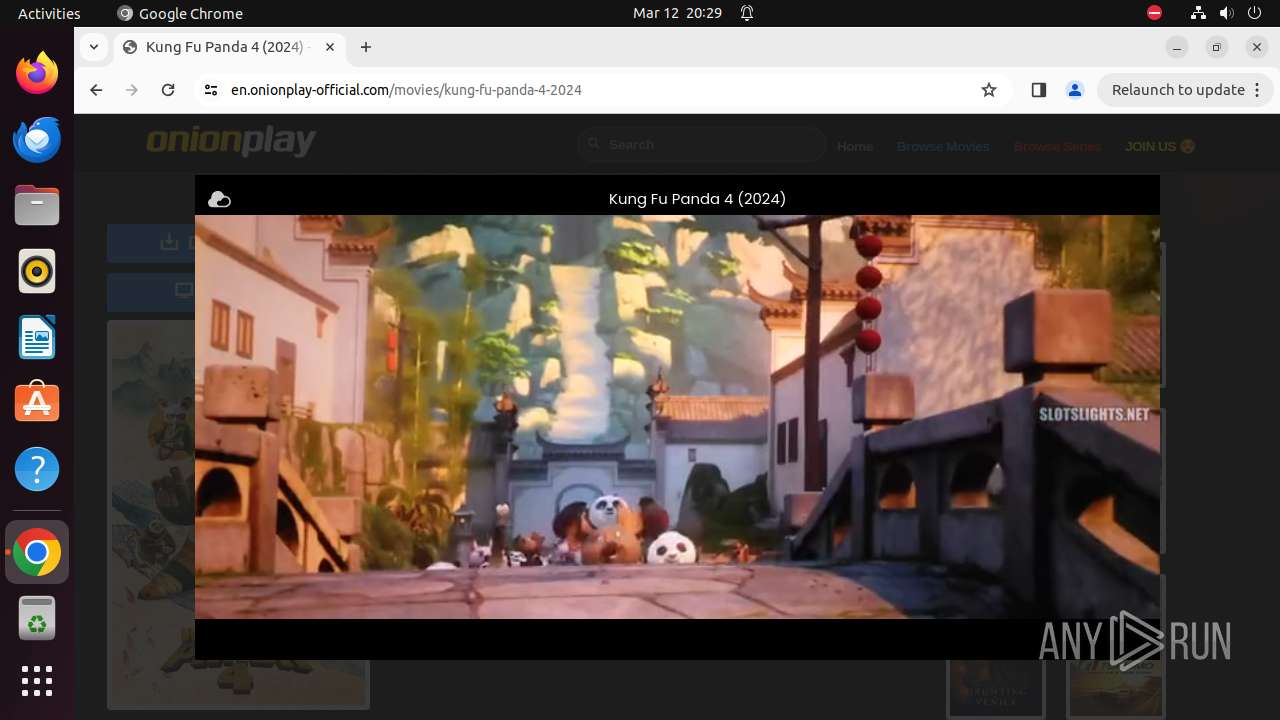
Task: Go to the Home nav link
Action: (x=855, y=146)
